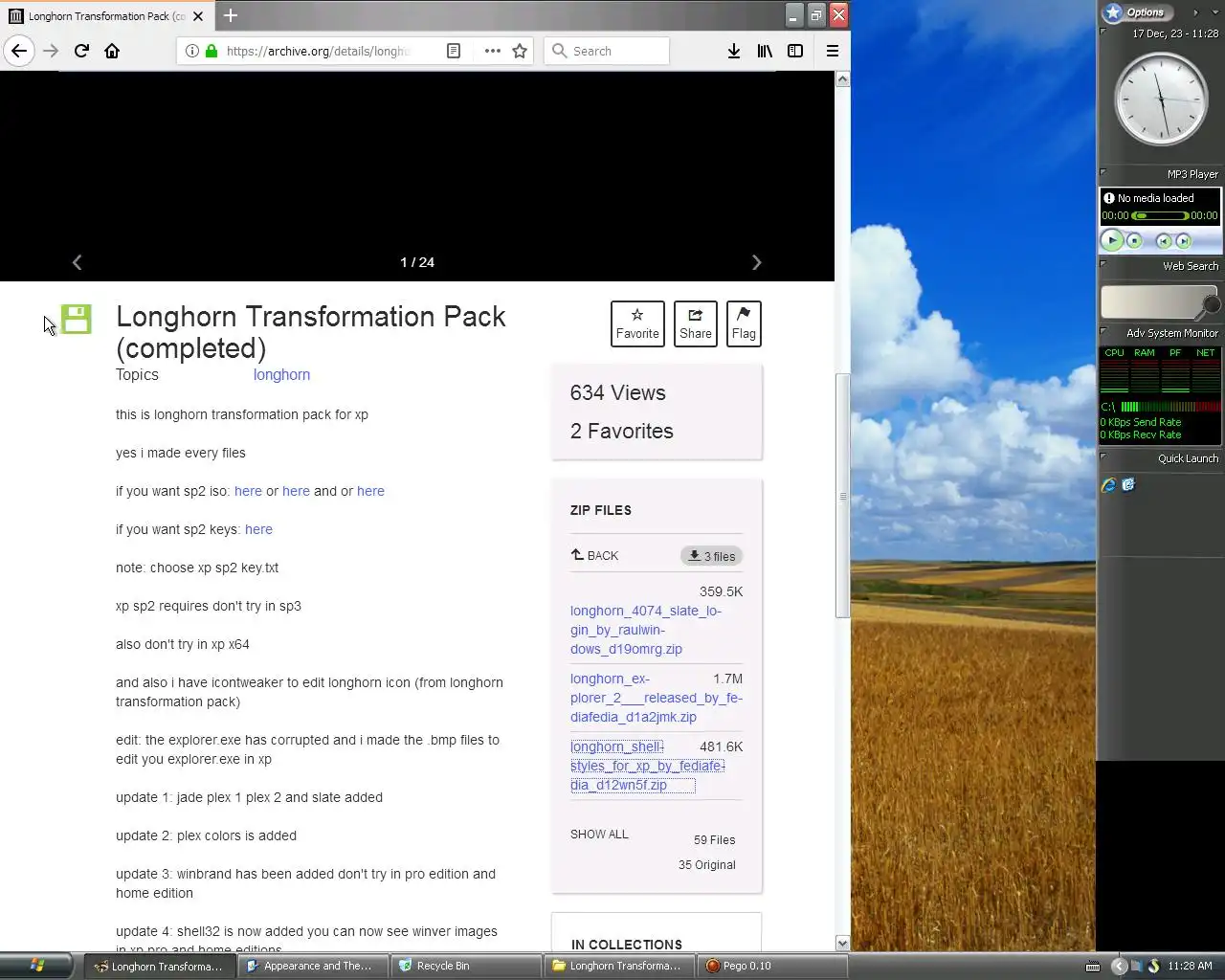This screenshot has height=980, width=1225.
Task: Launch Internet Explorer from Quick Launch
Action: (x=1108, y=485)
